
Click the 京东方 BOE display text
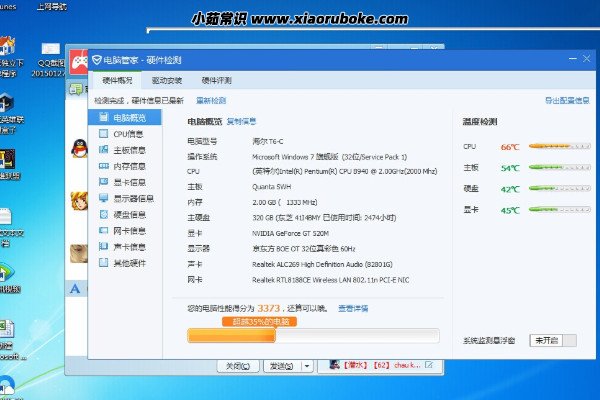click(303, 249)
